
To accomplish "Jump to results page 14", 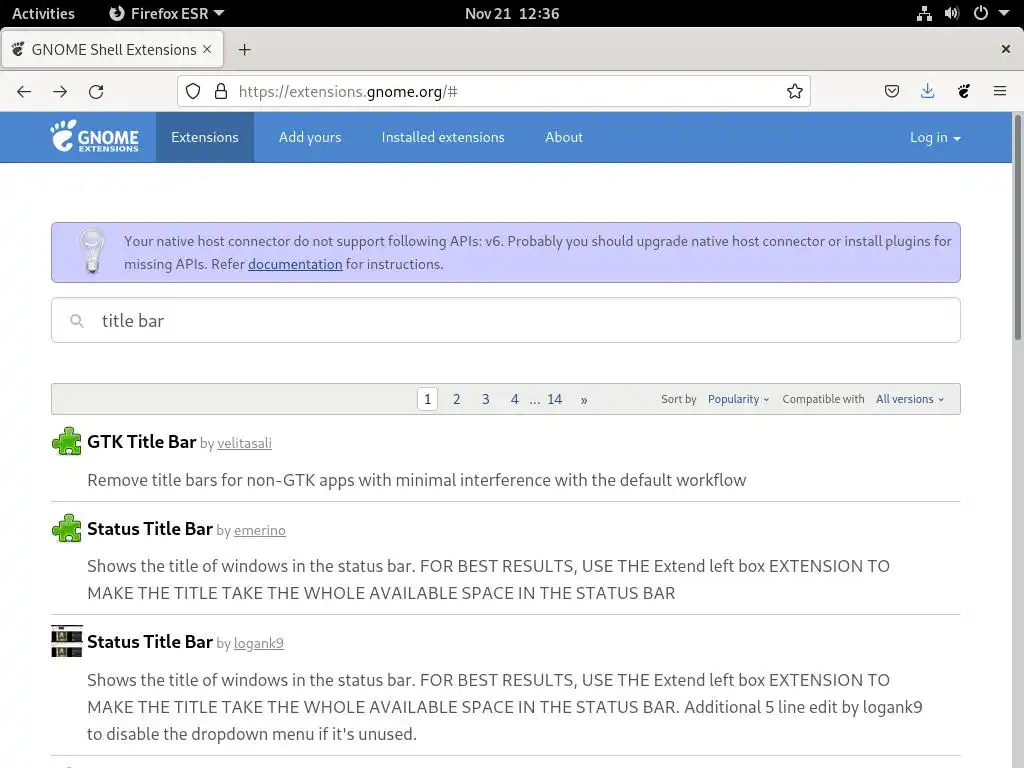I will click(x=554, y=399).
